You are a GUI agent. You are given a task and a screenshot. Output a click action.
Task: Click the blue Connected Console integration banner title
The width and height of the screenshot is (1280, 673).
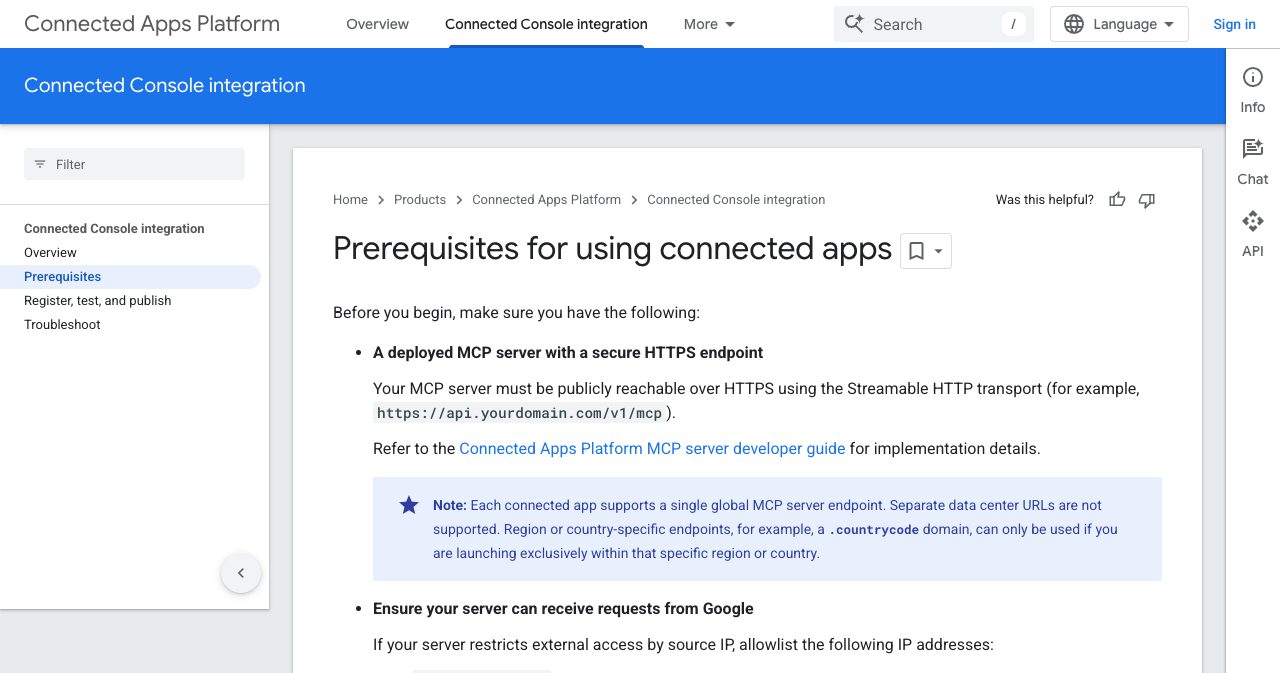(x=165, y=86)
